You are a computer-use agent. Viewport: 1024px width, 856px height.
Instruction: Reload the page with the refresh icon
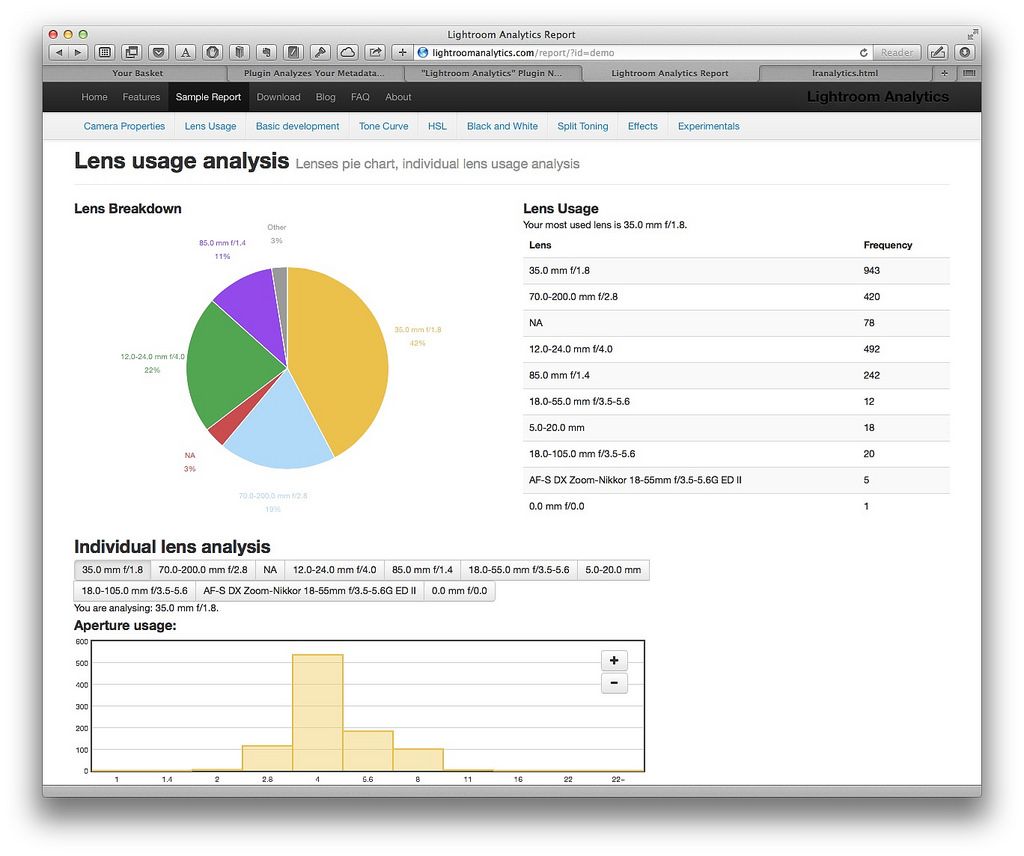[863, 52]
